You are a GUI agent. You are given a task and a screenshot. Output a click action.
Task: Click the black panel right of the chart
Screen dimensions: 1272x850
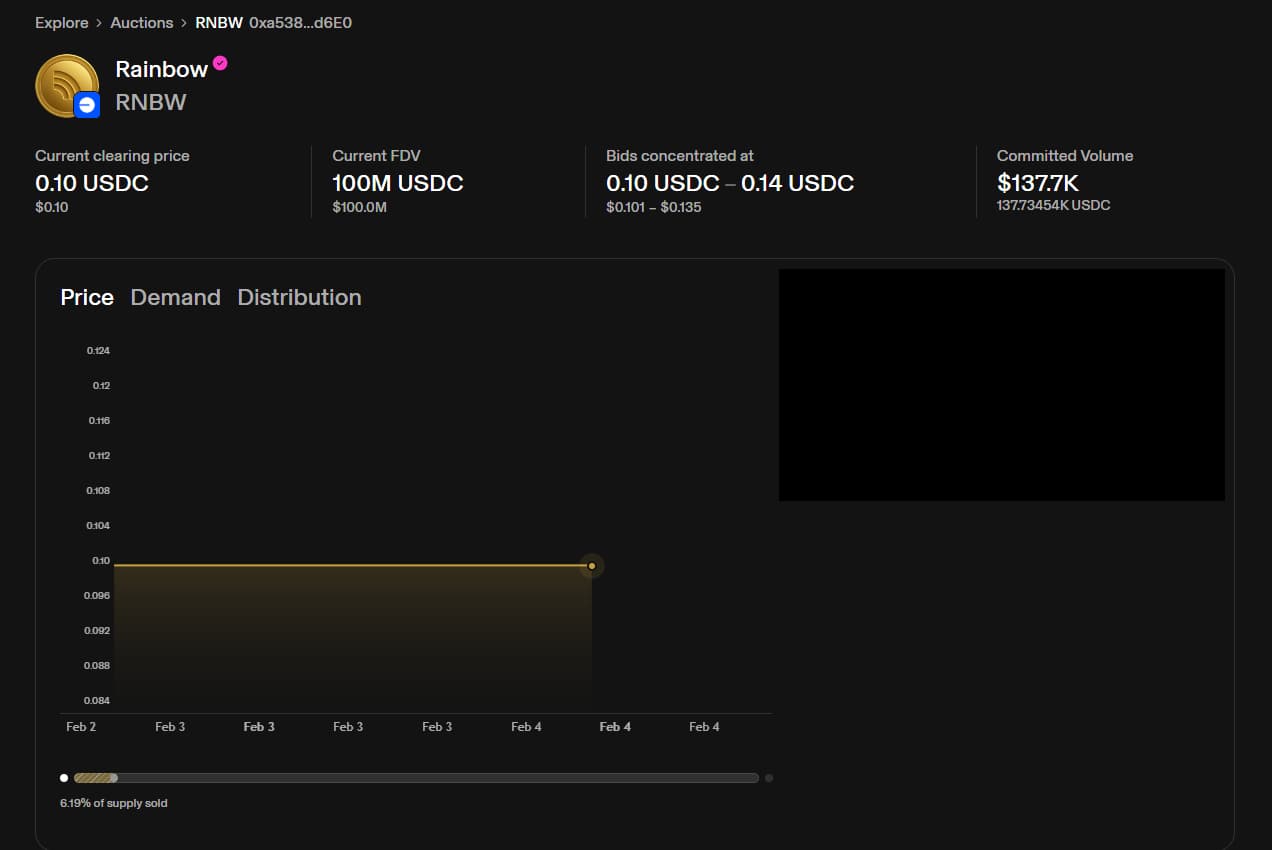click(1001, 385)
